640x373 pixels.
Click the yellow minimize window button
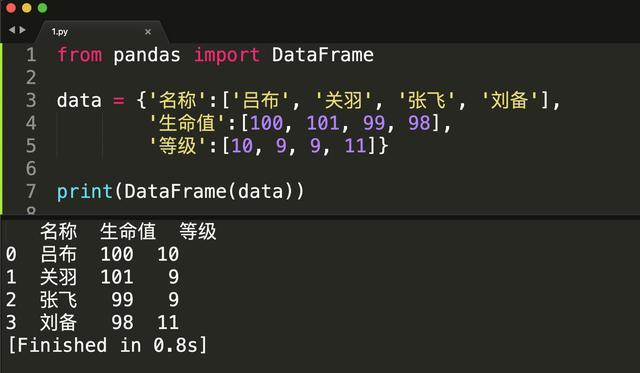27,8
